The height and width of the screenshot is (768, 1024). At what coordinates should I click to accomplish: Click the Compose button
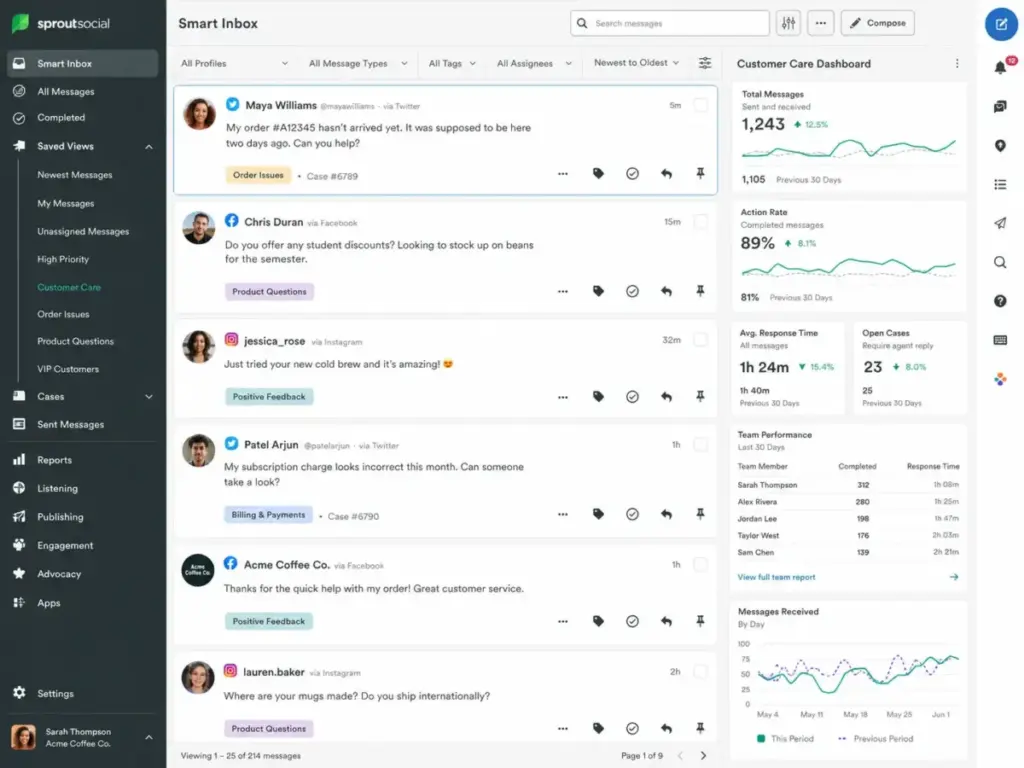[878, 23]
